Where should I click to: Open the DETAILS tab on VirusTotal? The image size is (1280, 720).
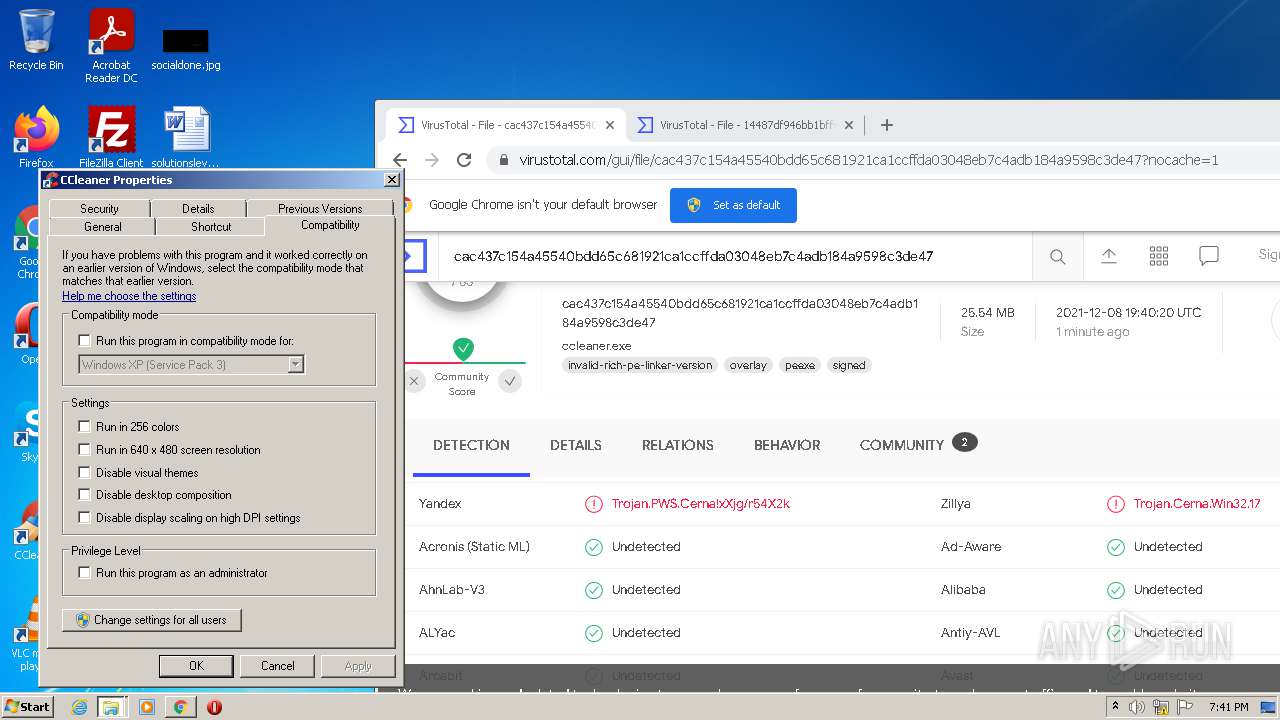[576, 445]
